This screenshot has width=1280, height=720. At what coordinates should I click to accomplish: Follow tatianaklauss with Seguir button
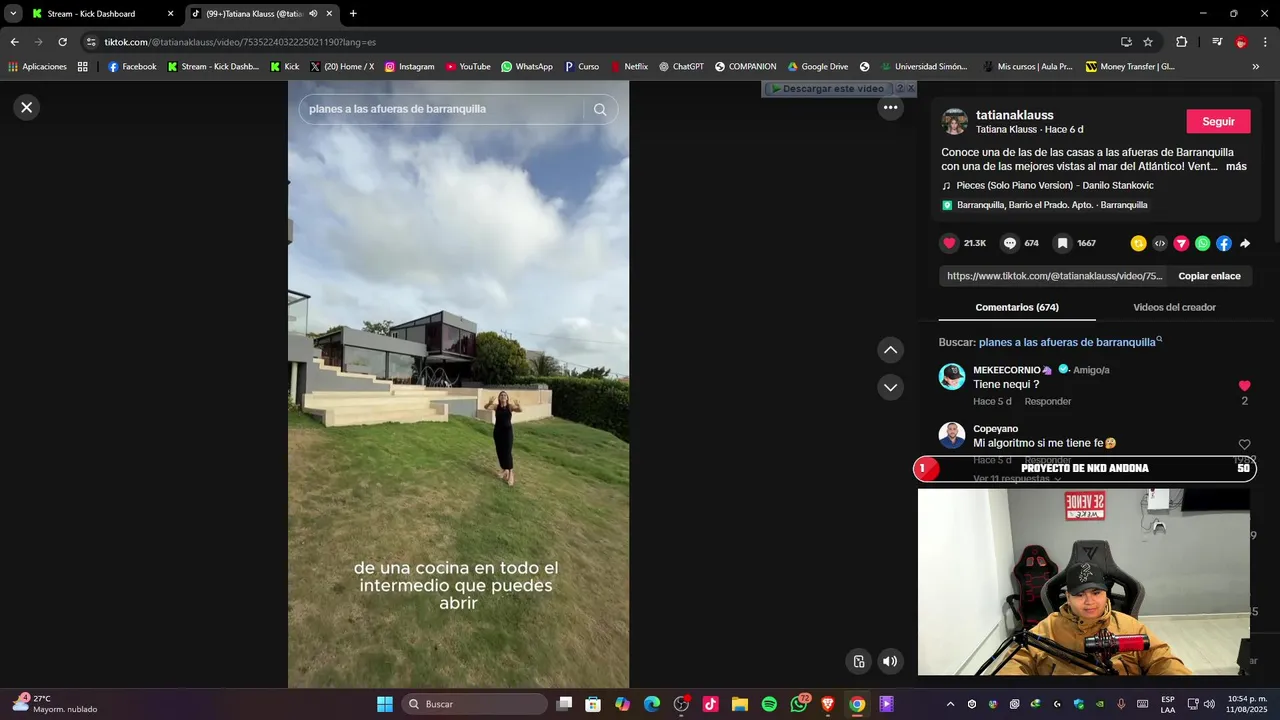1218,121
